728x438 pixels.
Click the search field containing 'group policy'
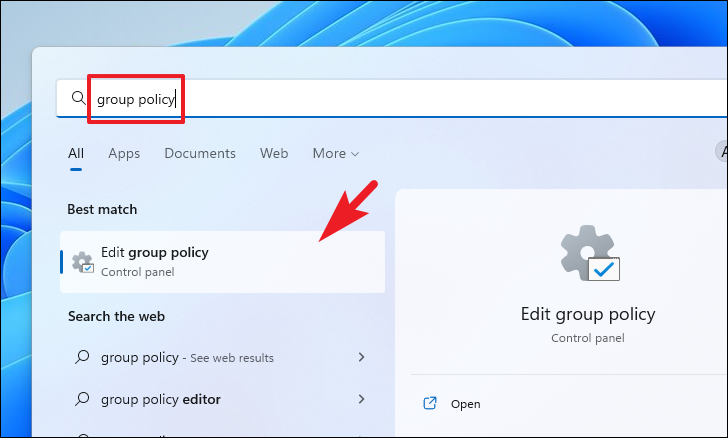click(391, 98)
